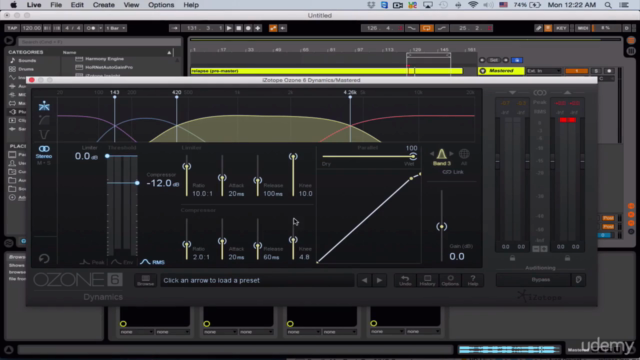Open the Create menu

pyautogui.click(x=104, y=5)
